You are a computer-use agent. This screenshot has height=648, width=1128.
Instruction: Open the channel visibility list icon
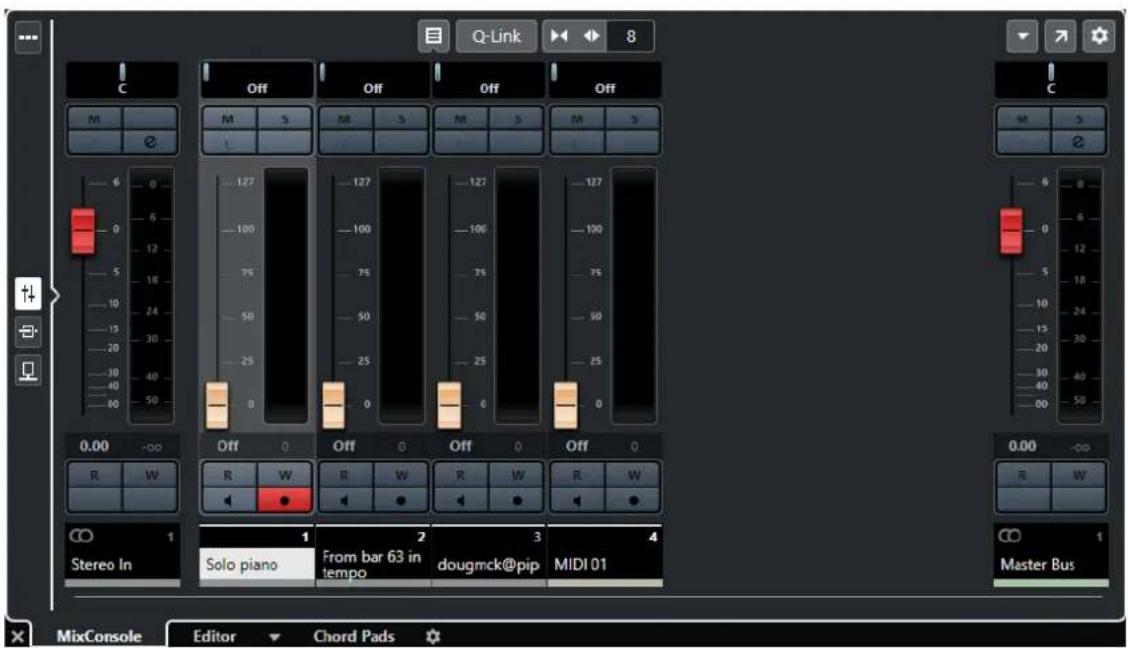click(433, 36)
